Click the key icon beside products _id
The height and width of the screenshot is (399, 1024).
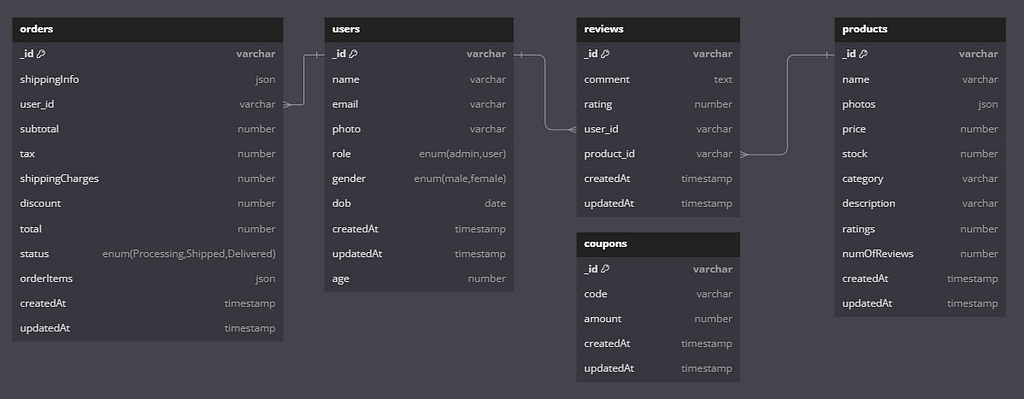click(x=863, y=54)
